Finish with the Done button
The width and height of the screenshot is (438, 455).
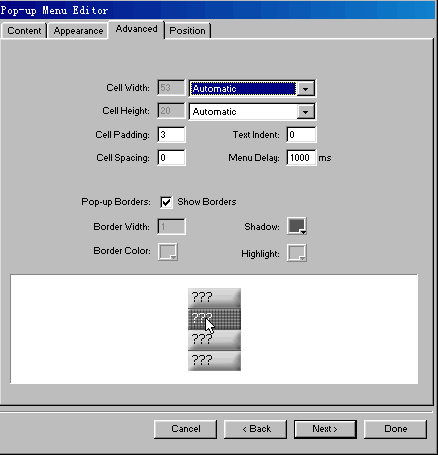[395, 429]
